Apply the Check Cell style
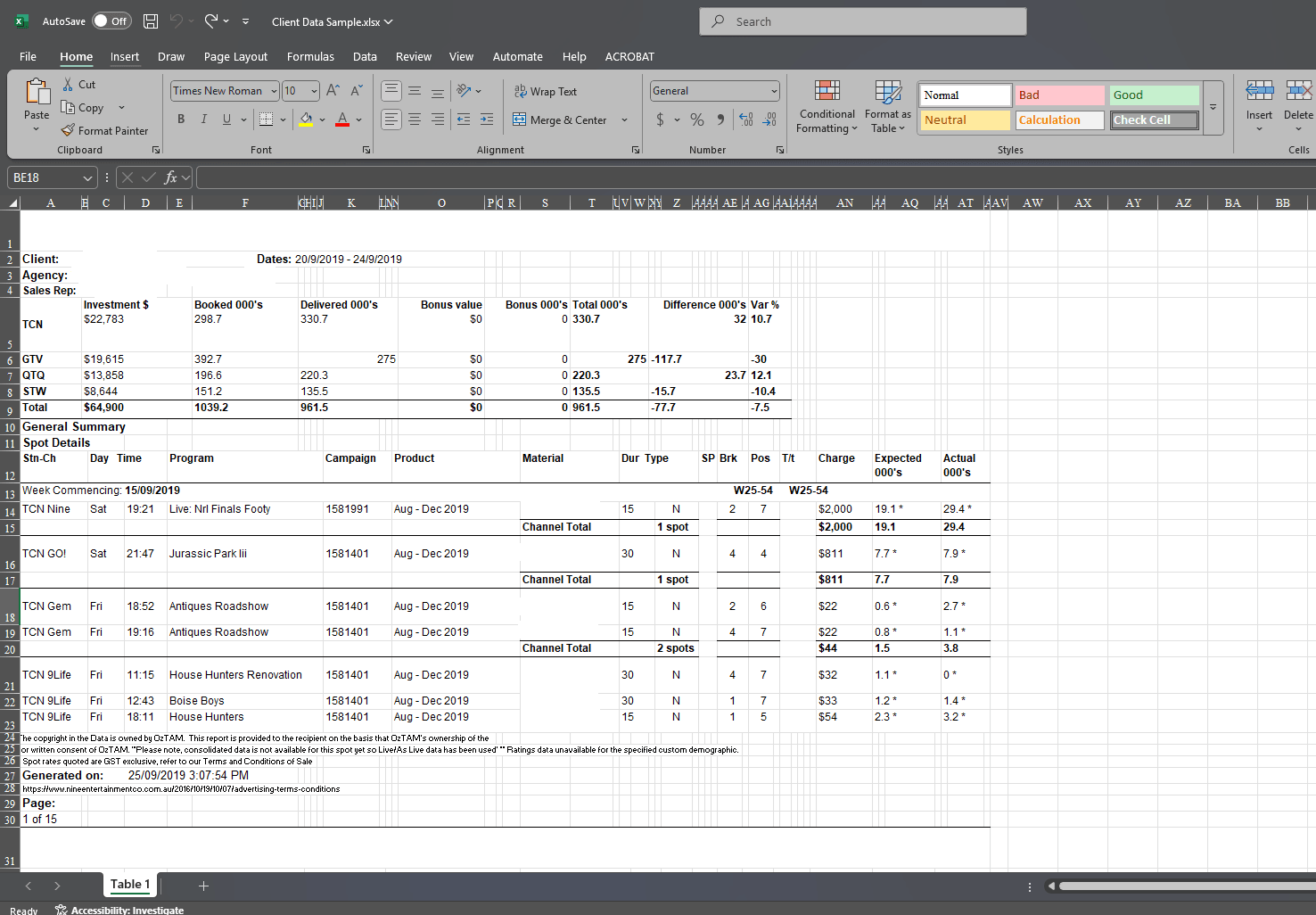Viewport: 1316px width, 915px height. tap(1155, 120)
